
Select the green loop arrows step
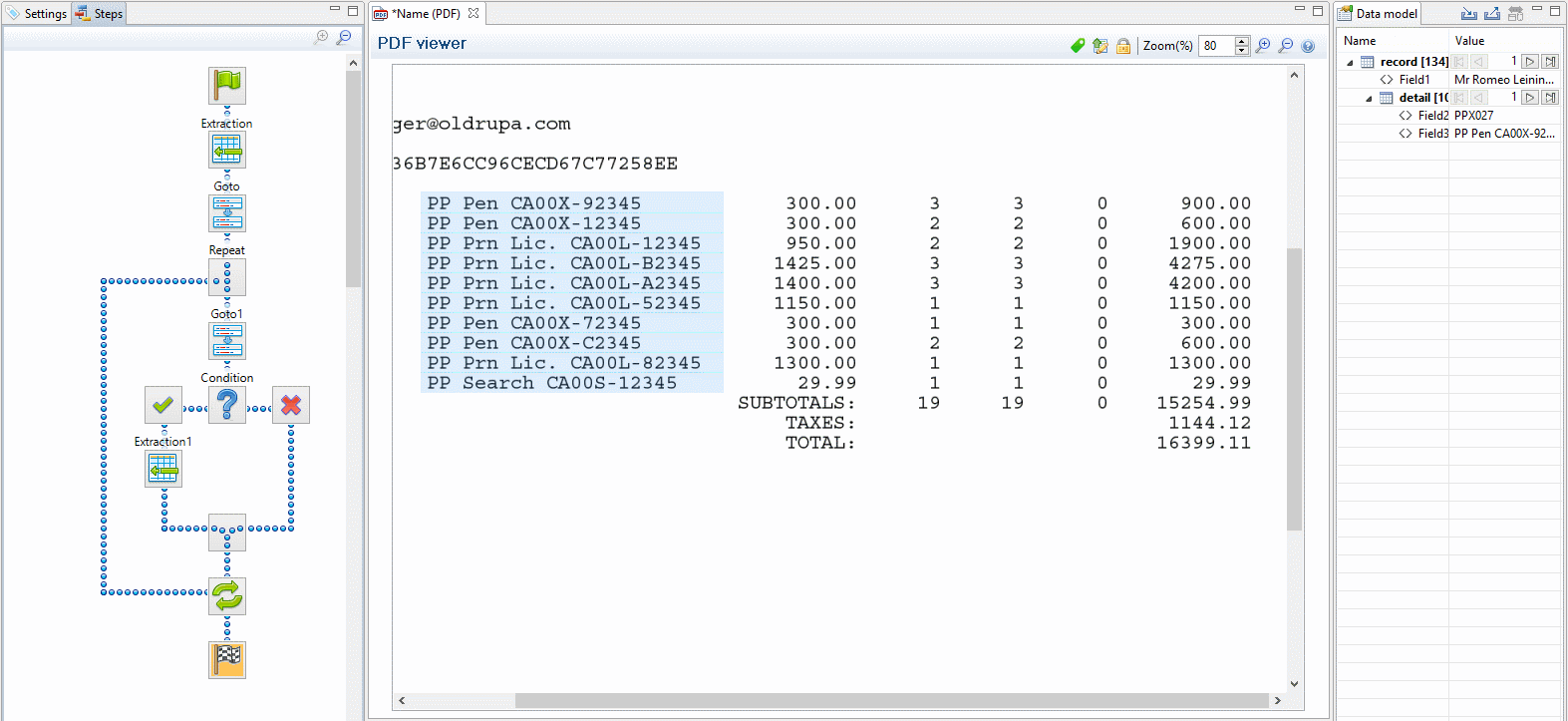[227, 596]
